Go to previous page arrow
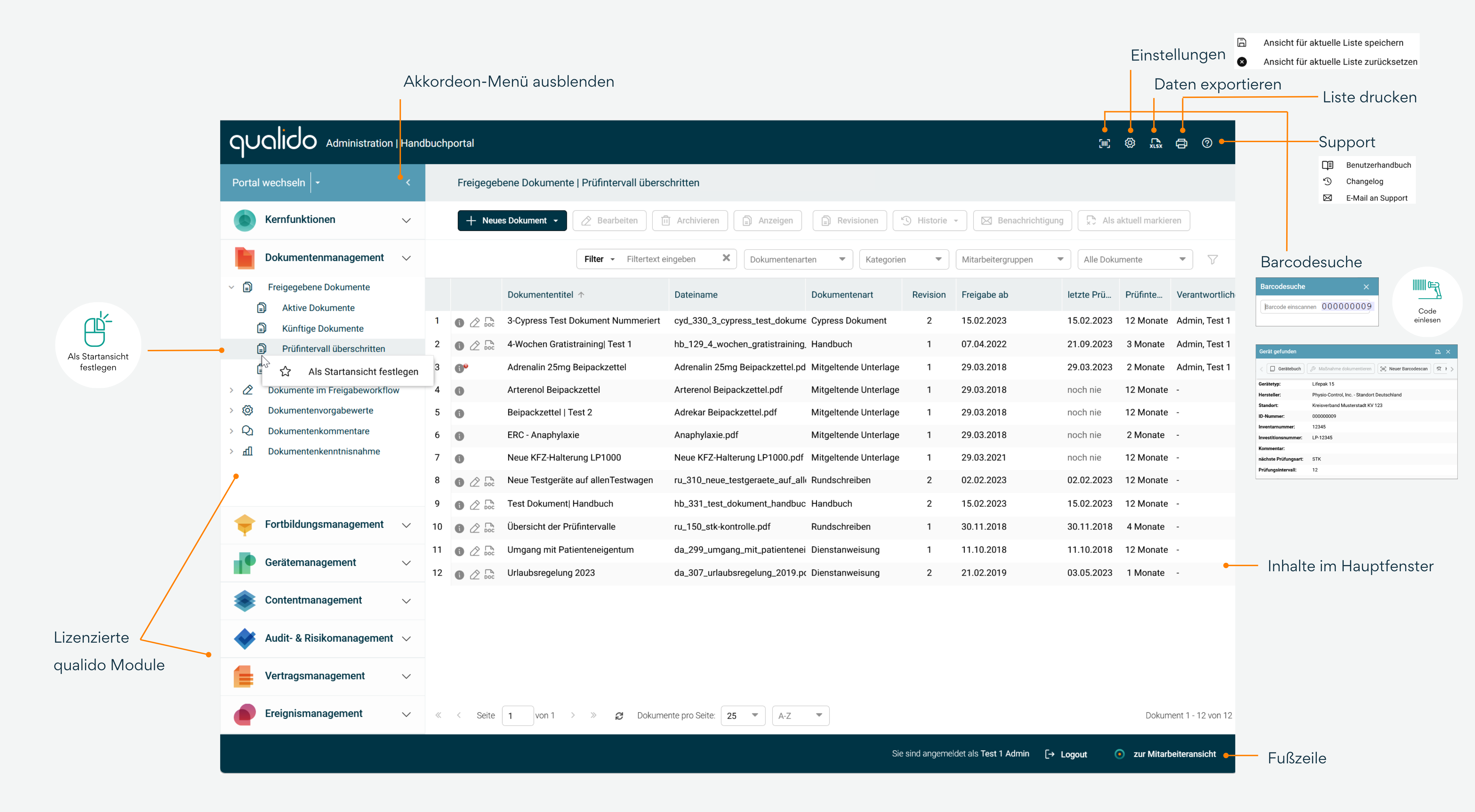The image size is (1475, 812). 459,715
